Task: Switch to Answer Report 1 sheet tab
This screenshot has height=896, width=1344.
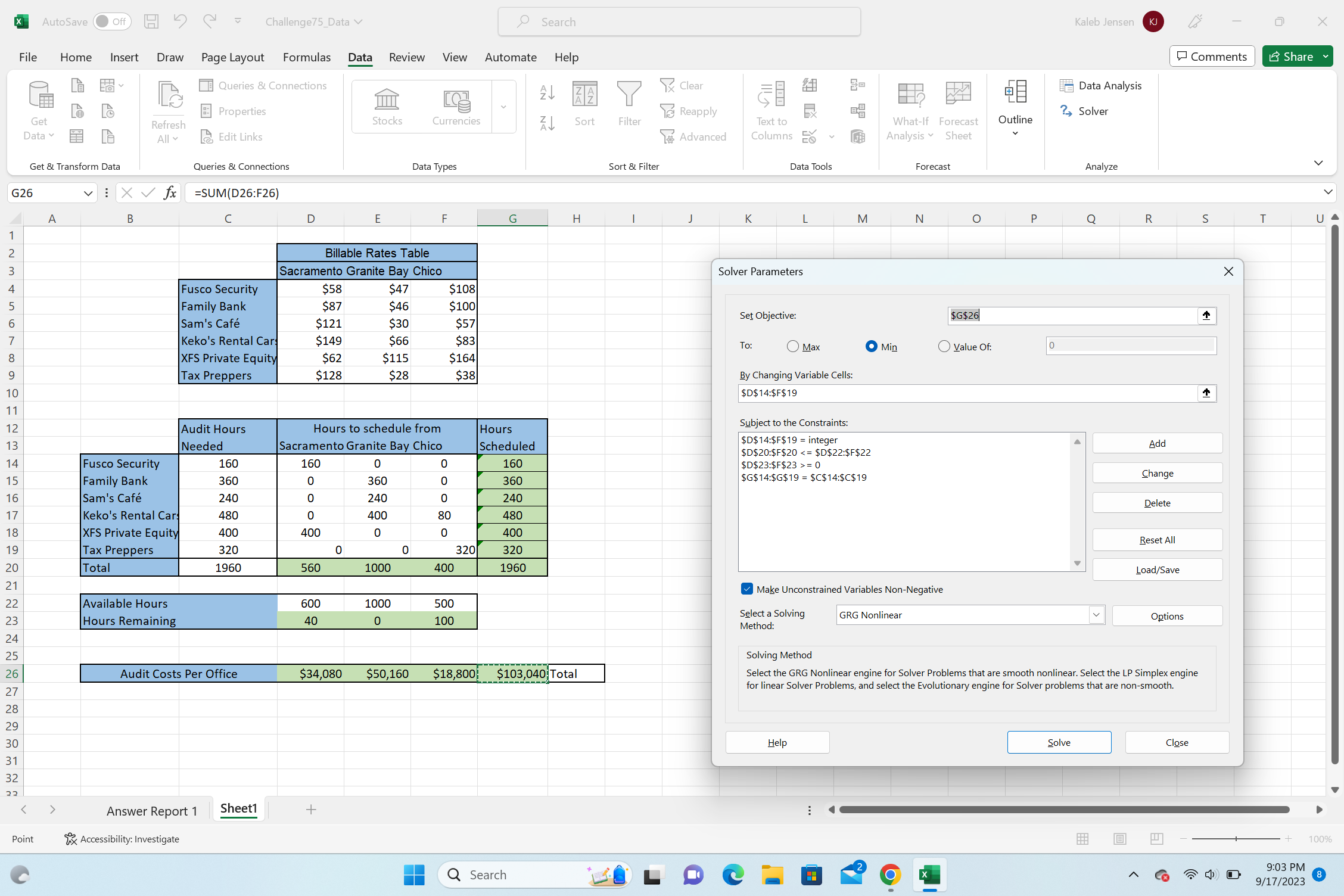Action: pos(151,811)
